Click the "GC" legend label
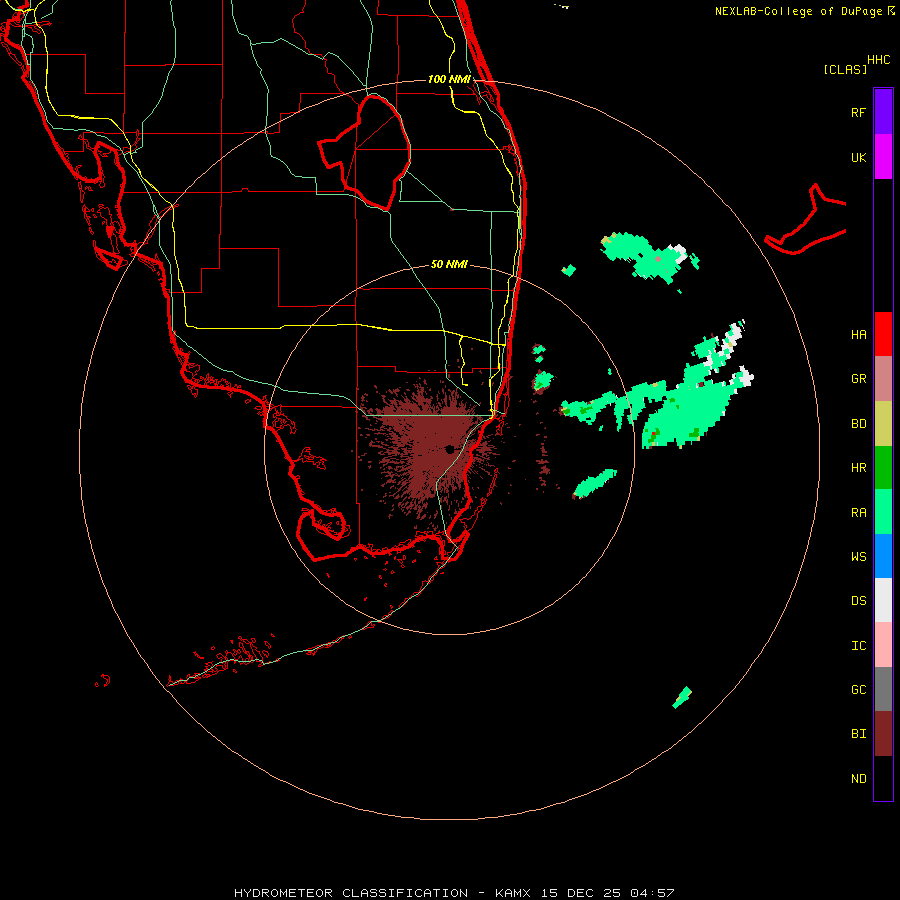900x900 pixels. [859, 690]
